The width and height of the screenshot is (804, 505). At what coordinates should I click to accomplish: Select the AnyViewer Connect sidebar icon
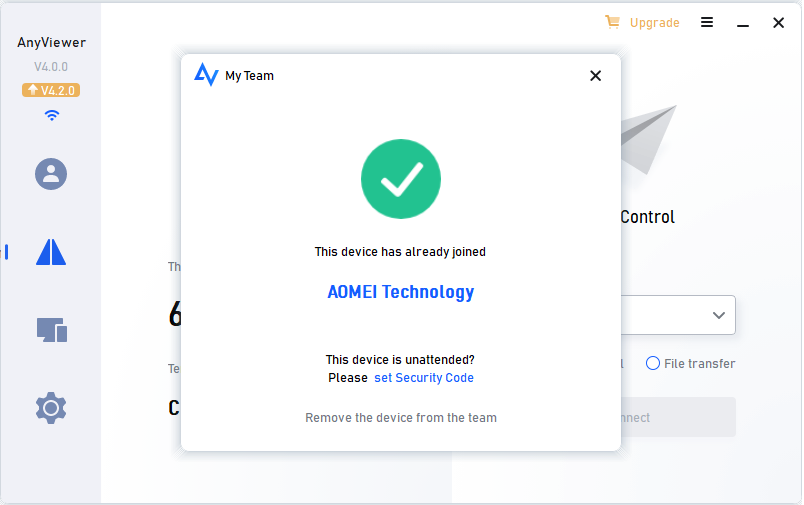(x=51, y=252)
